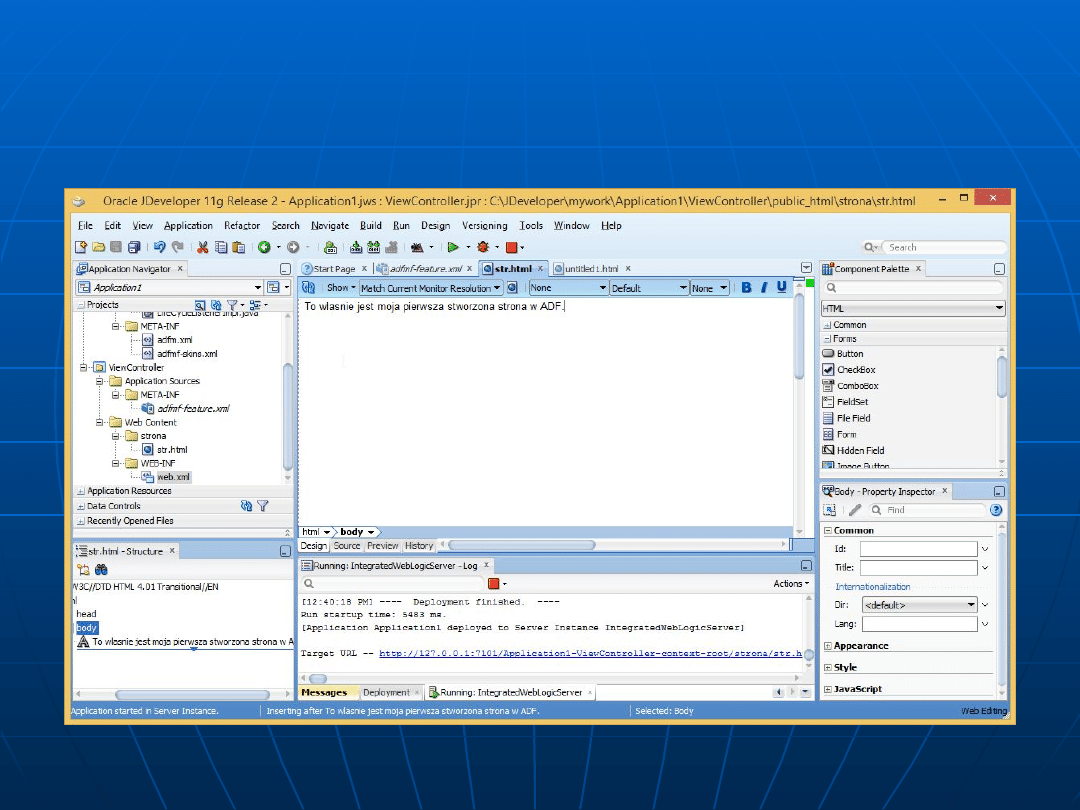Open the Refactor menu

242,225
